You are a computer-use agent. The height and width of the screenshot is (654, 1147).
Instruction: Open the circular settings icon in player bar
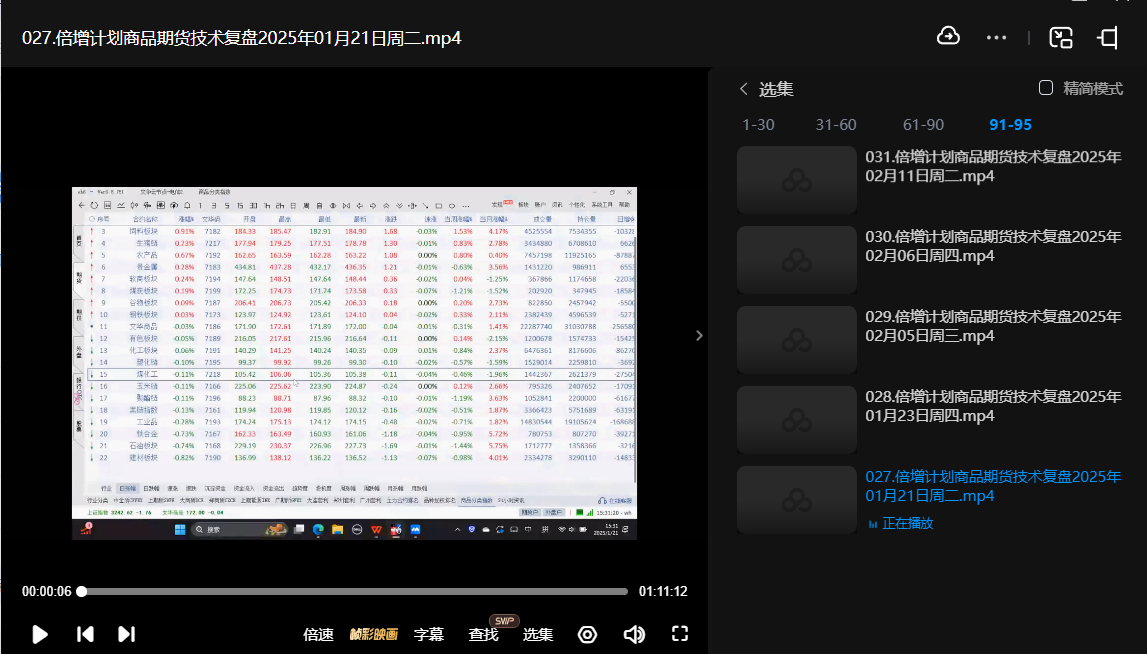point(587,634)
